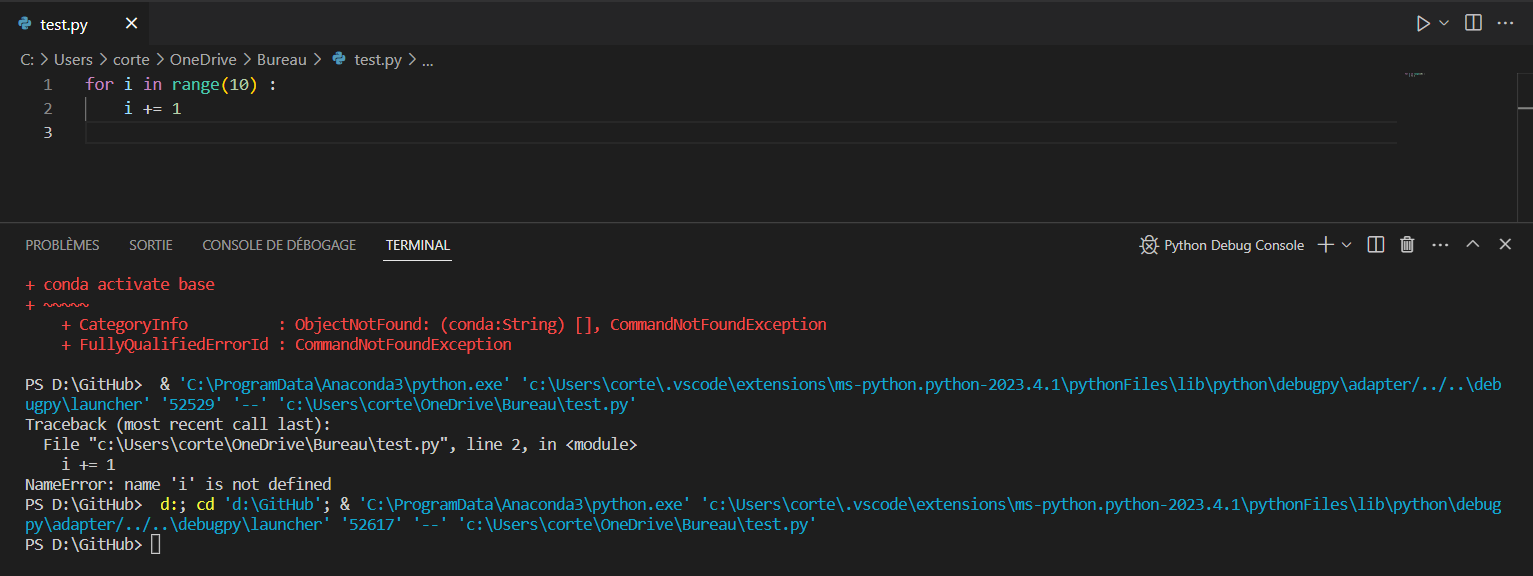Switch to the PROBLÈMES panel tab

click(62, 245)
